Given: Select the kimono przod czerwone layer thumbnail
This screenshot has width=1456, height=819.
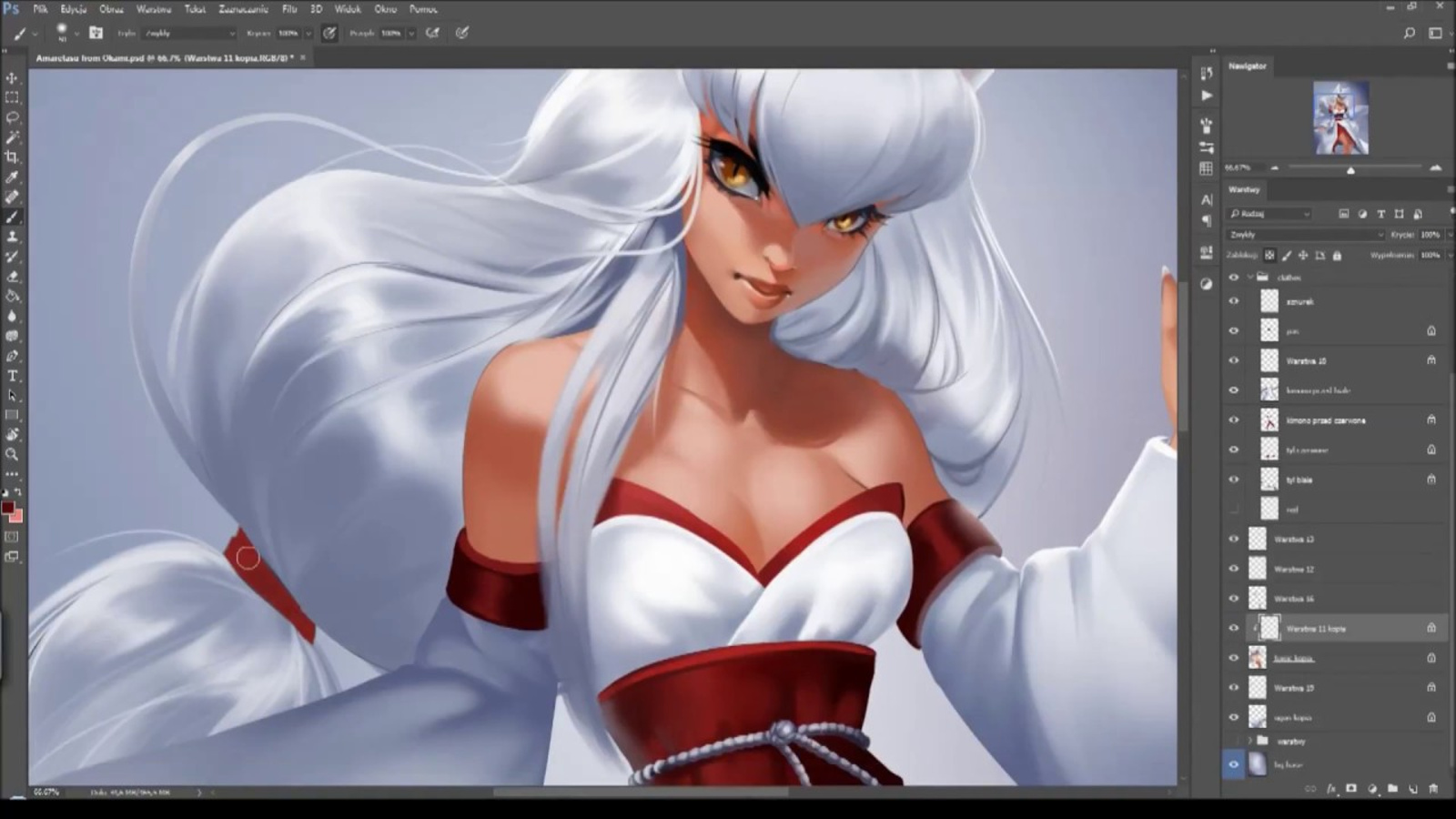Looking at the screenshot, I should pos(1269,420).
